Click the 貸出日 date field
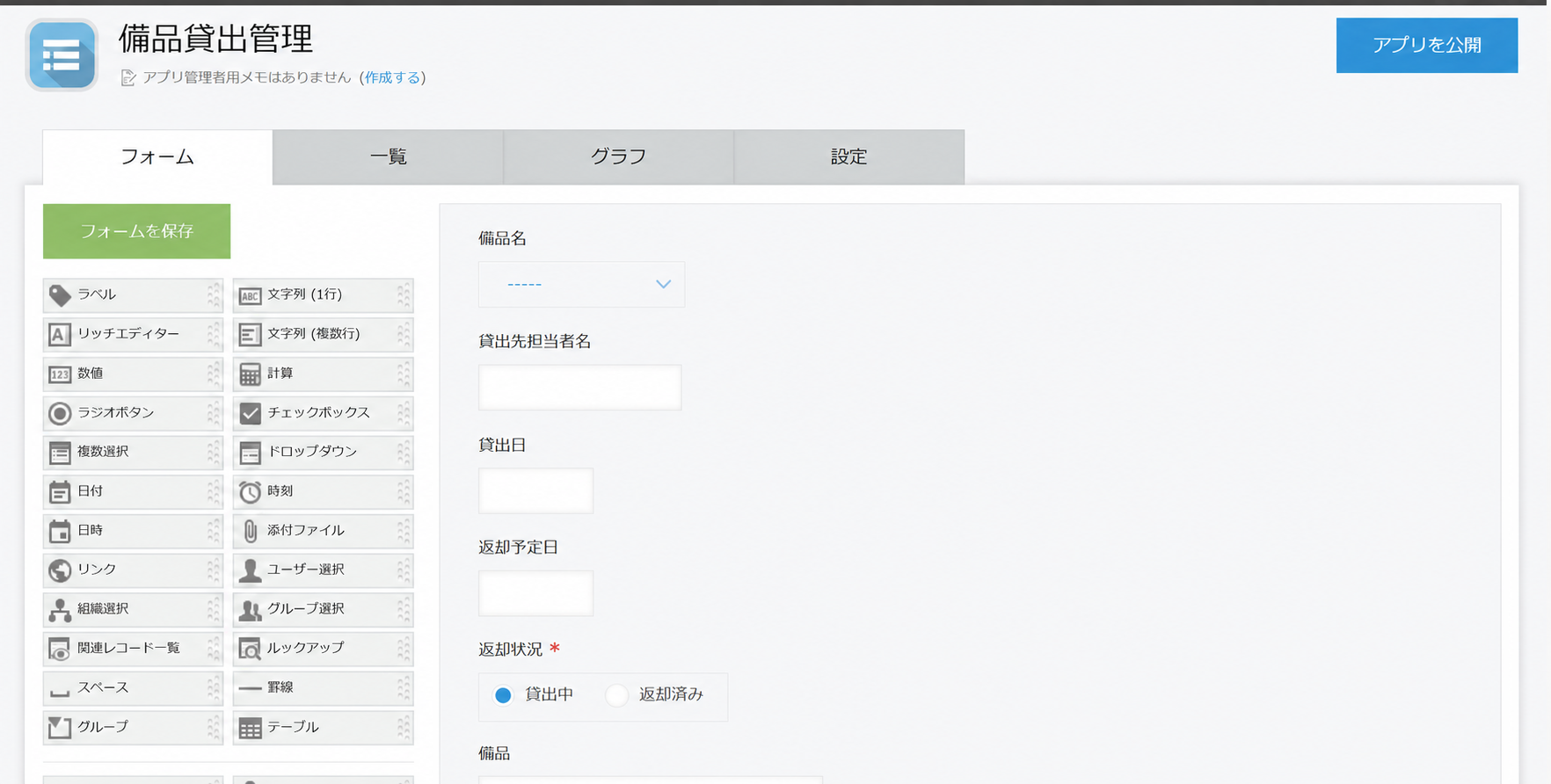Viewport: 1551px width, 784px height. 535,490
